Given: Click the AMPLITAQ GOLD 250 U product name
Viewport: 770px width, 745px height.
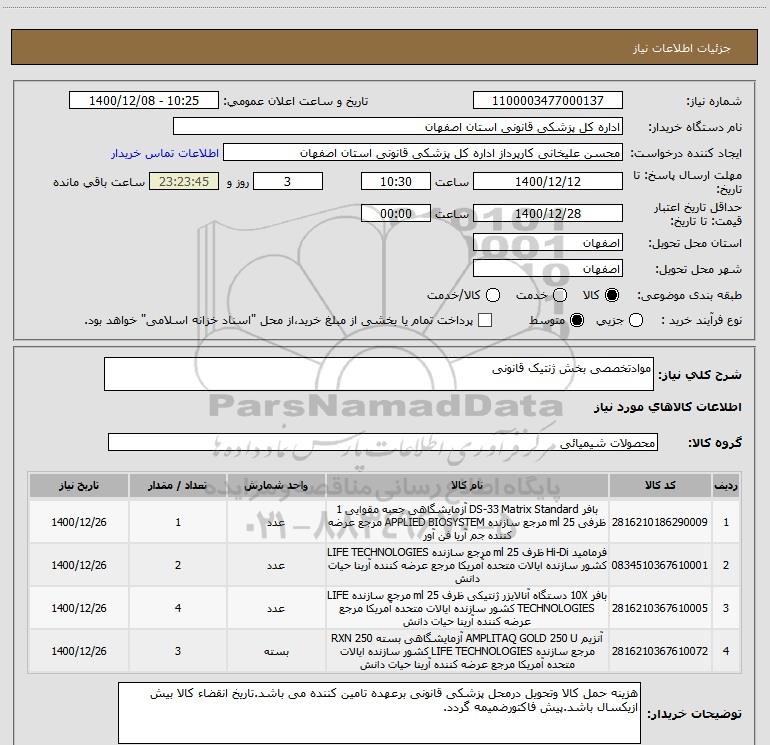Looking at the screenshot, I should (x=467, y=651).
